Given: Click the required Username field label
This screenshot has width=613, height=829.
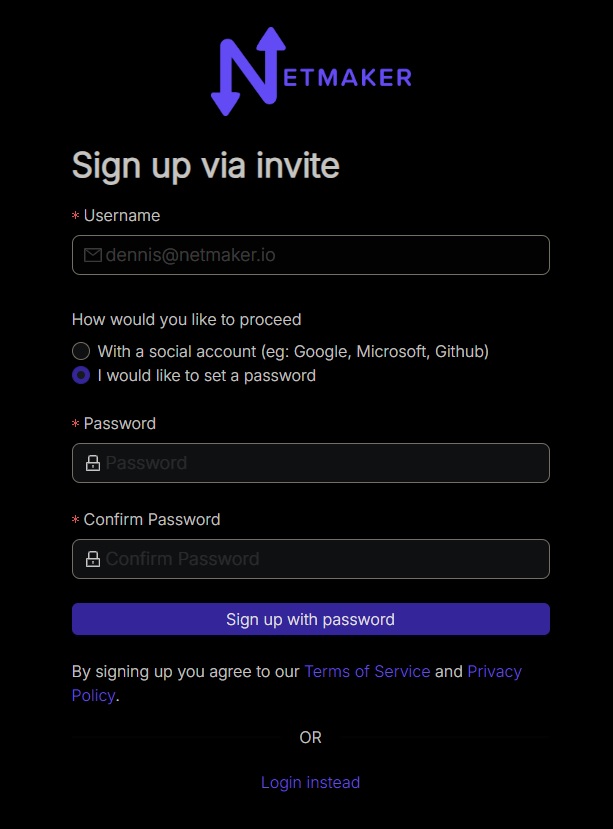Looking at the screenshot, I should pos(121,215).
